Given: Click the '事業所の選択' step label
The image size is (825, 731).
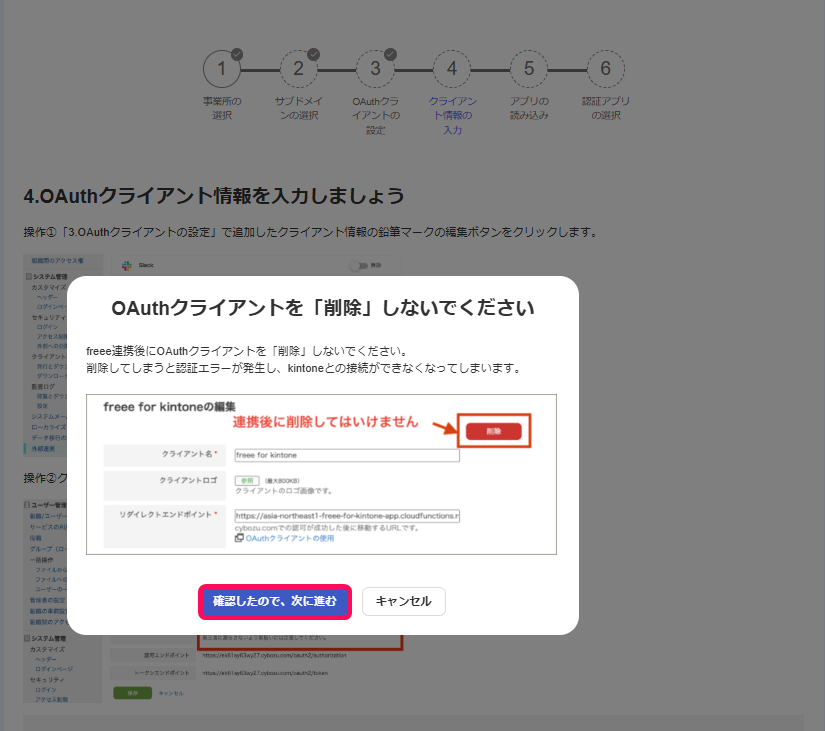Looking at the screenshot, I should [222, 108].
